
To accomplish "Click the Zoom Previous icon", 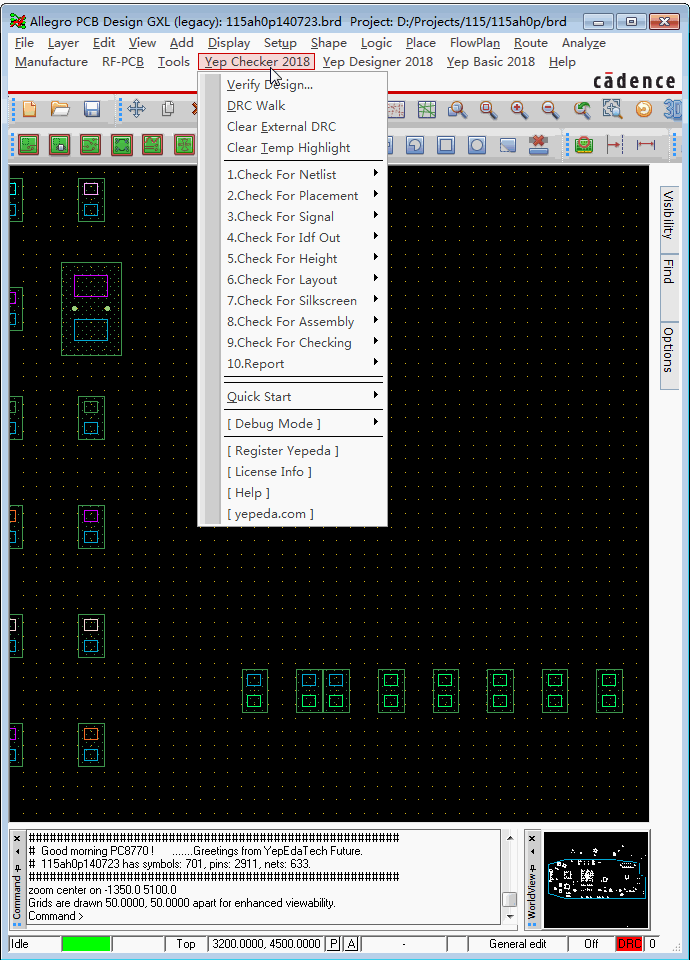I will 582,110.
